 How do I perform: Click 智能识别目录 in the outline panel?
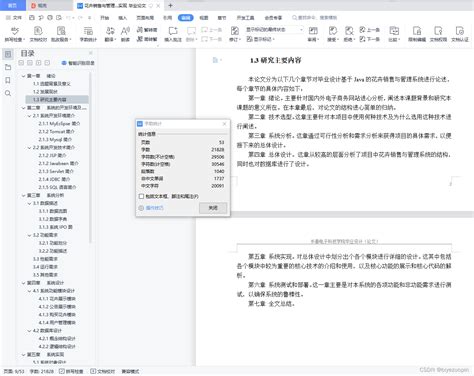[78, 63]
